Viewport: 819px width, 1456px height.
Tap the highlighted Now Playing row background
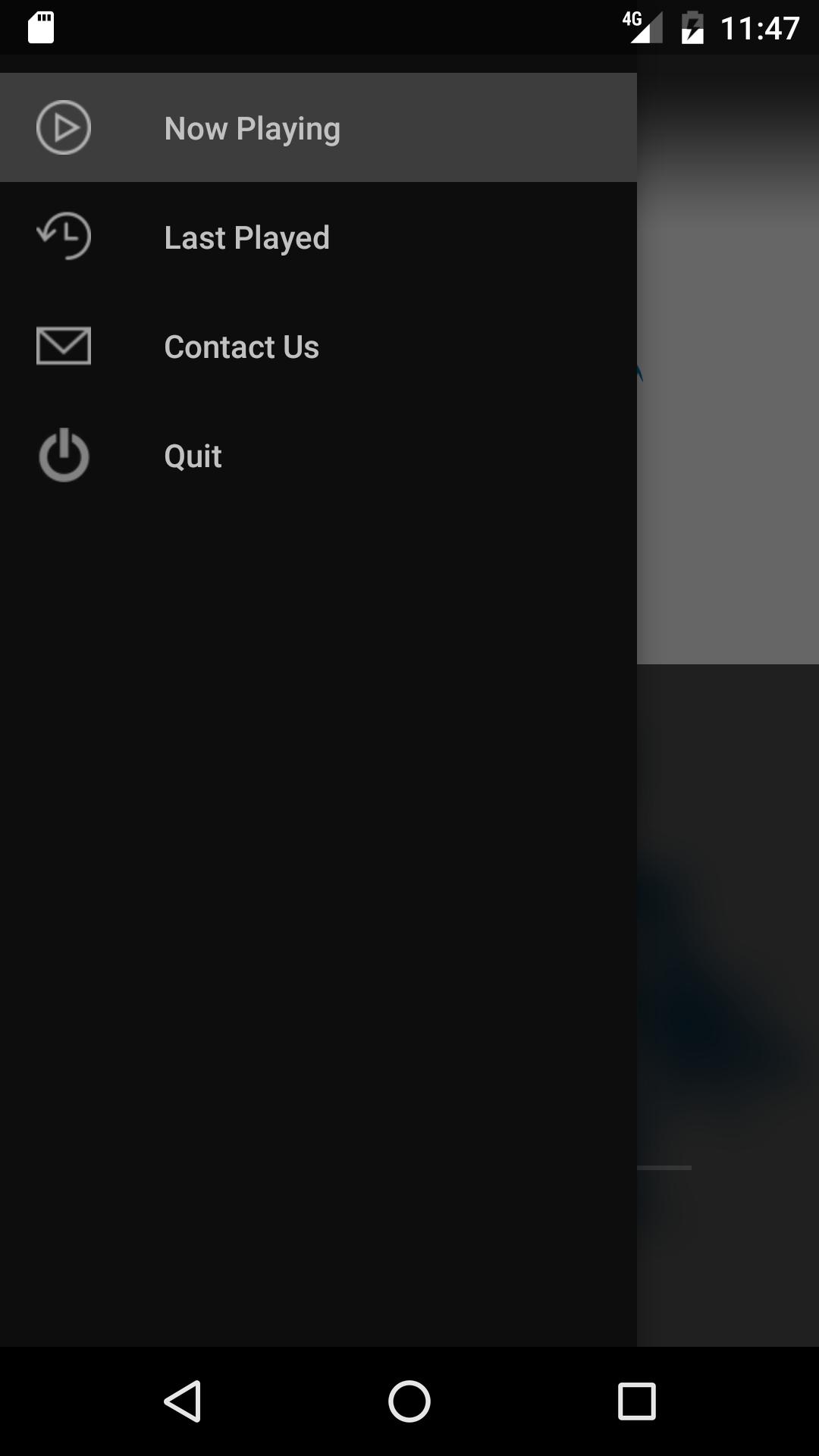click(x=318, y=127)
